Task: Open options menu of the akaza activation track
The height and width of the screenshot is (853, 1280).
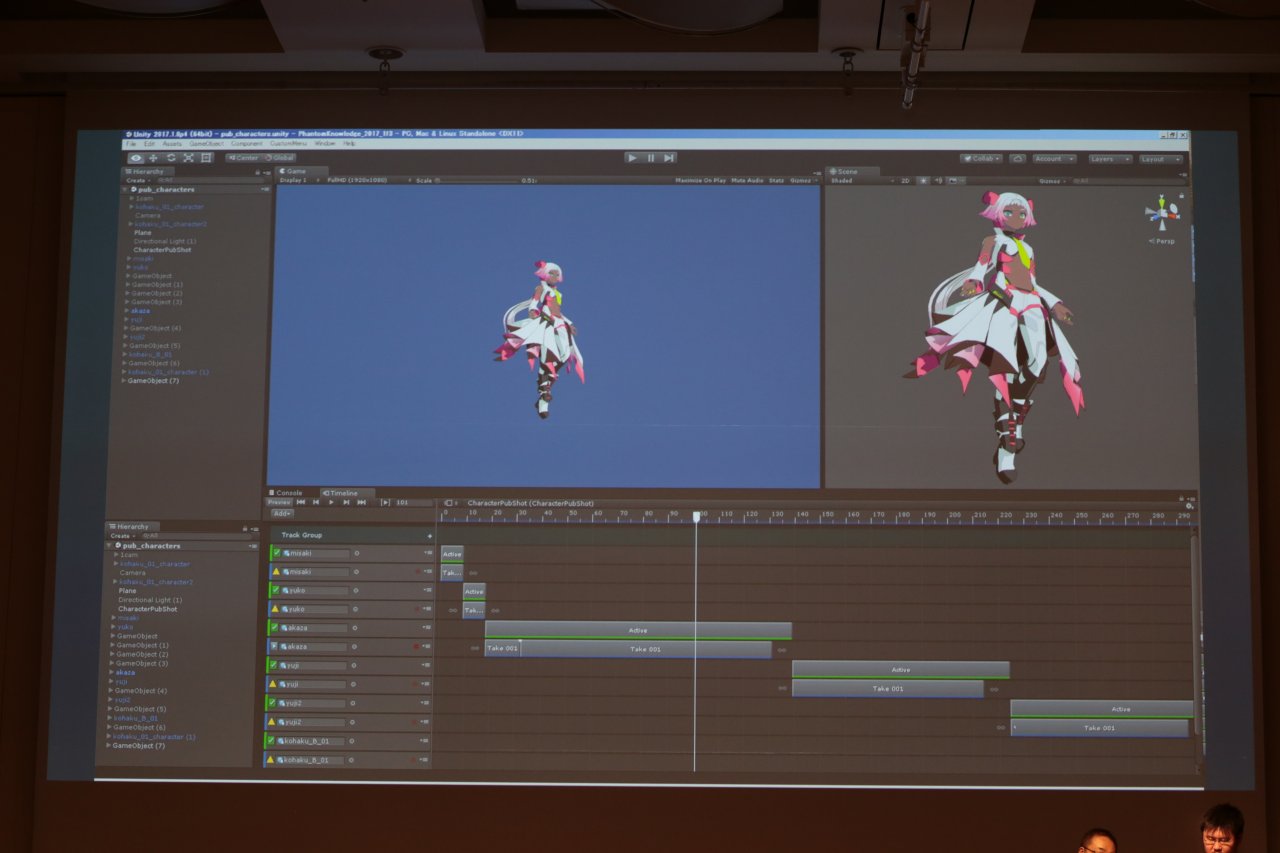Action: click(428, 628)
